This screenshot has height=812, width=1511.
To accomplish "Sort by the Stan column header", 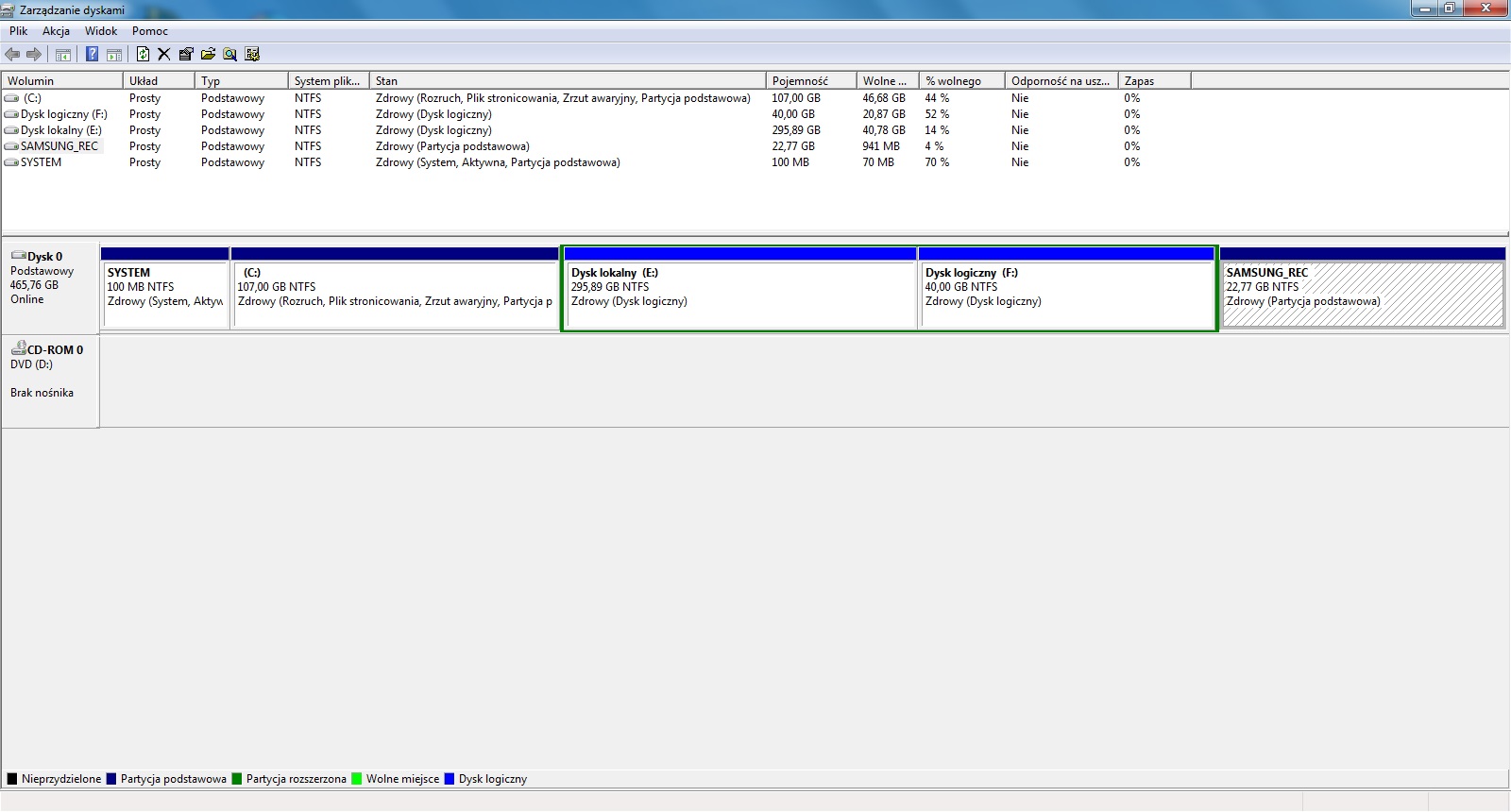I will click(568, 81).
